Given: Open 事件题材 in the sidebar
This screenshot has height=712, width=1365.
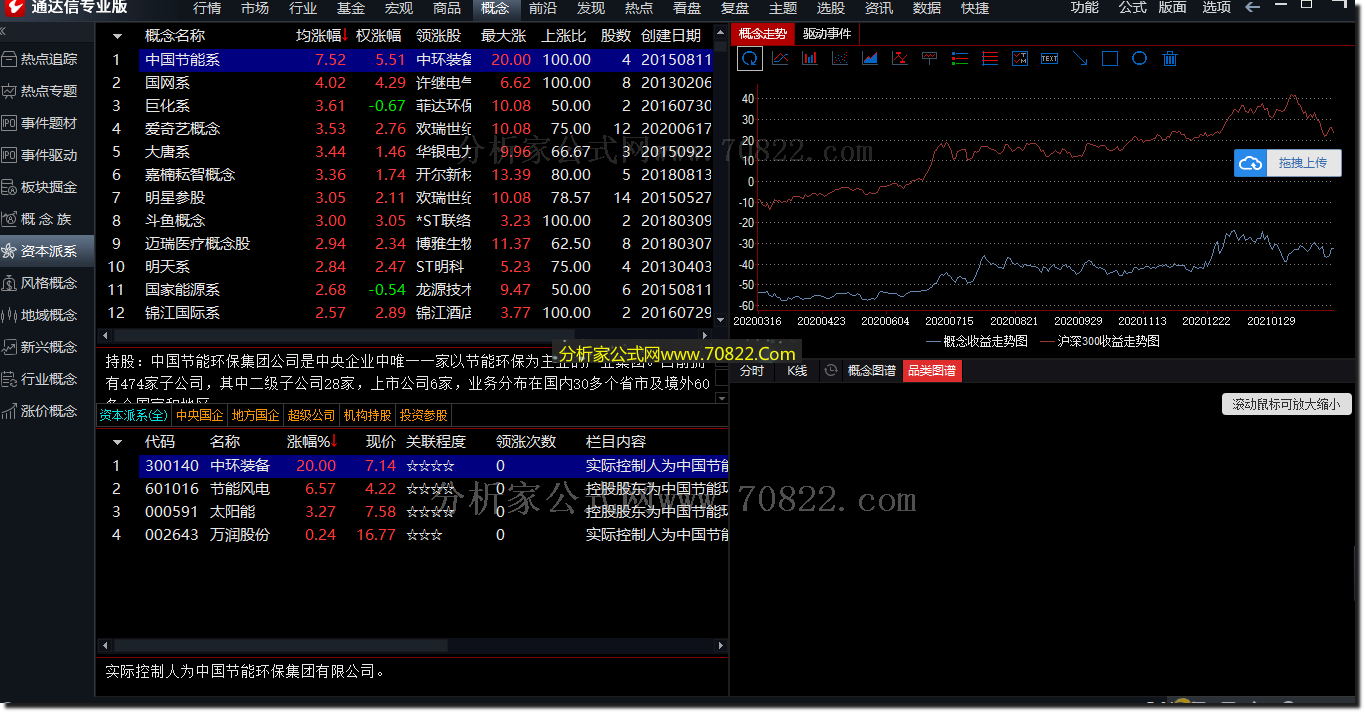Looking at the screenshot, I should (x=48, y=123).
